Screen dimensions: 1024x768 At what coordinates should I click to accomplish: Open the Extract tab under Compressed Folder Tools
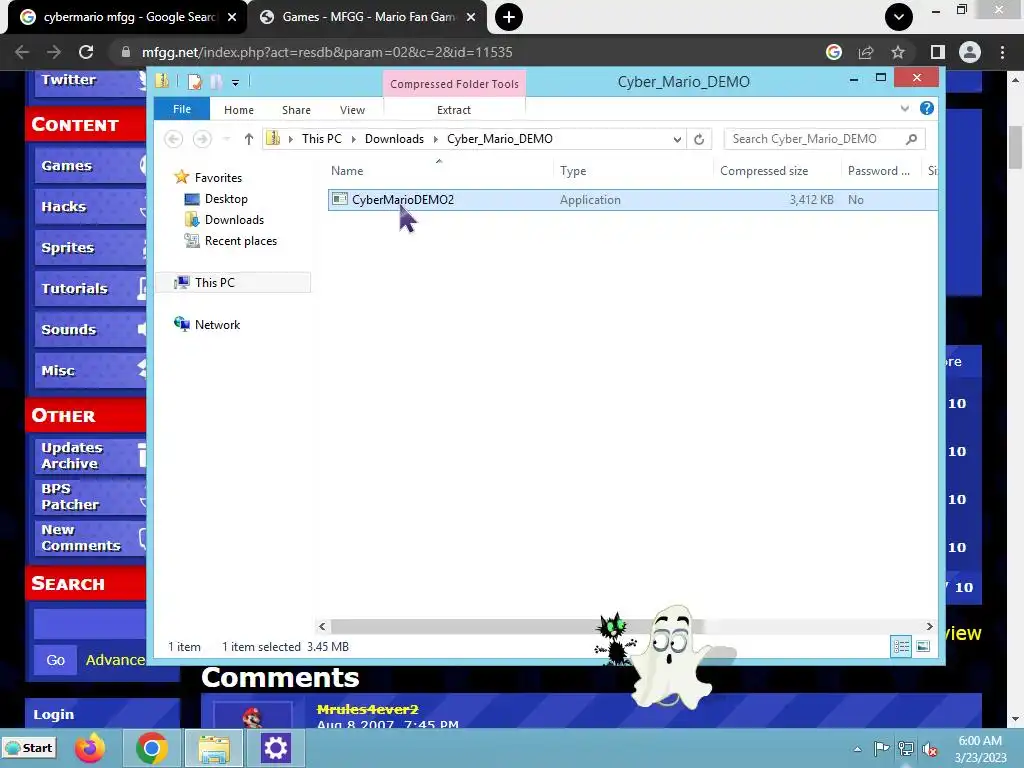(x=453, y=110)
